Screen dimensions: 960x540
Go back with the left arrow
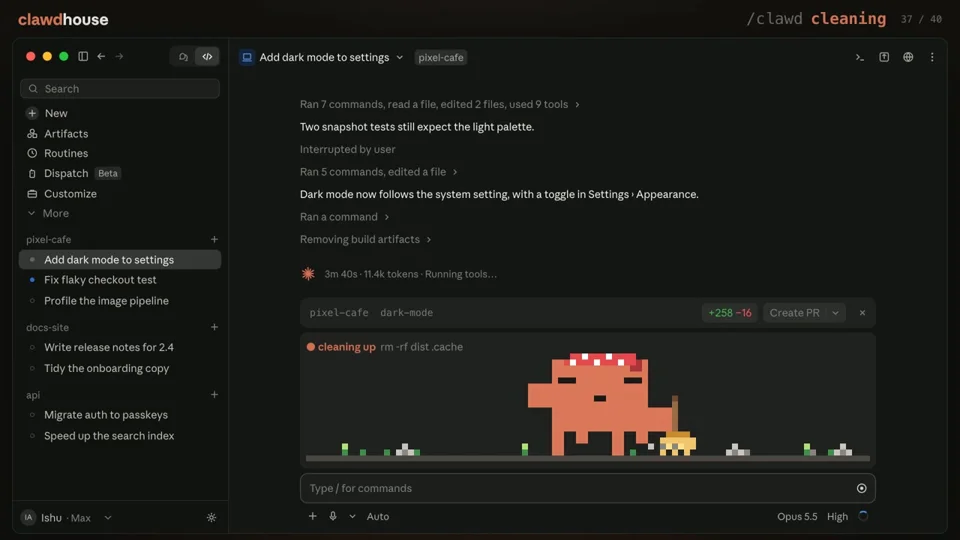[x=101, y=56]
